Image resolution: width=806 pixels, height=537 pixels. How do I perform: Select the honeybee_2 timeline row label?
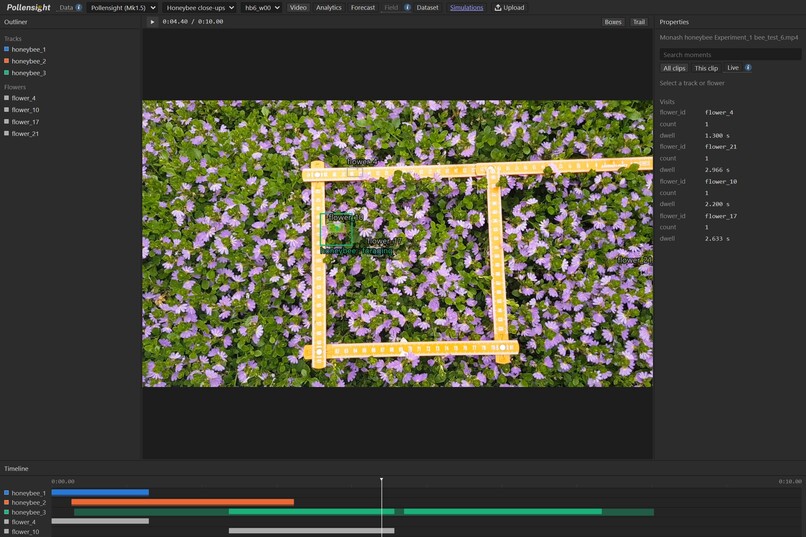point(28,503)
